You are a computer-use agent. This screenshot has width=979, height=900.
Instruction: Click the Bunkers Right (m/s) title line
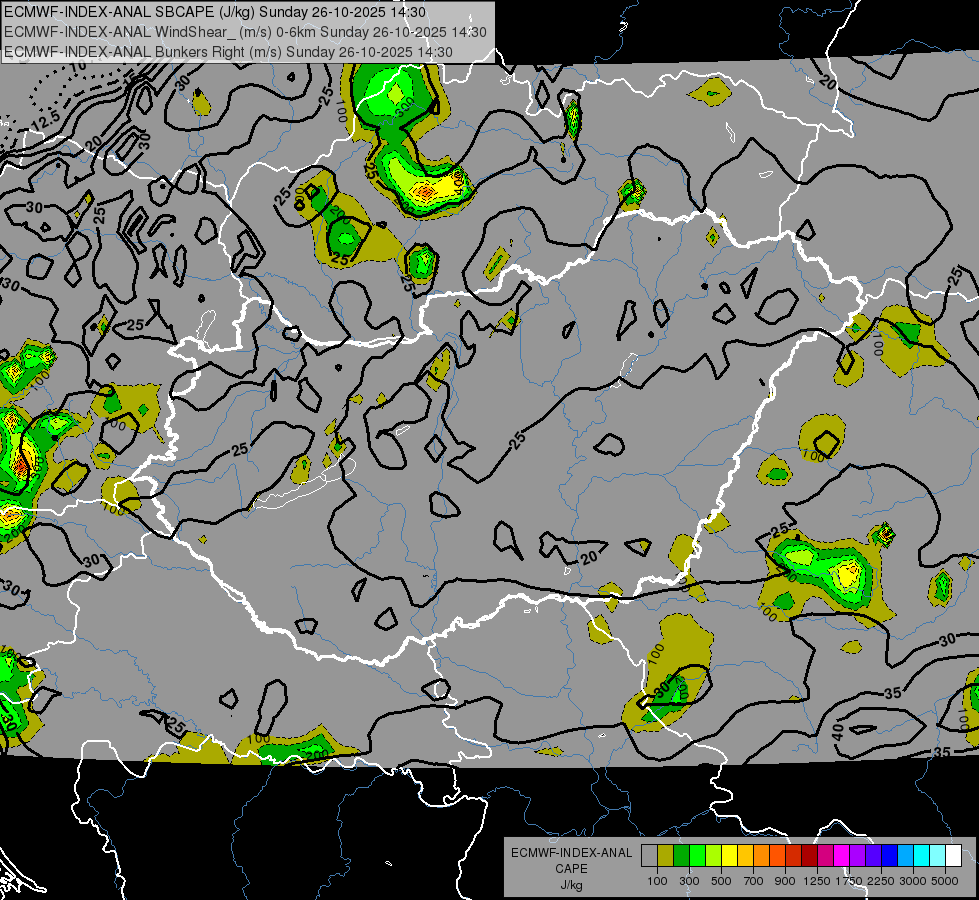(228, 52)
